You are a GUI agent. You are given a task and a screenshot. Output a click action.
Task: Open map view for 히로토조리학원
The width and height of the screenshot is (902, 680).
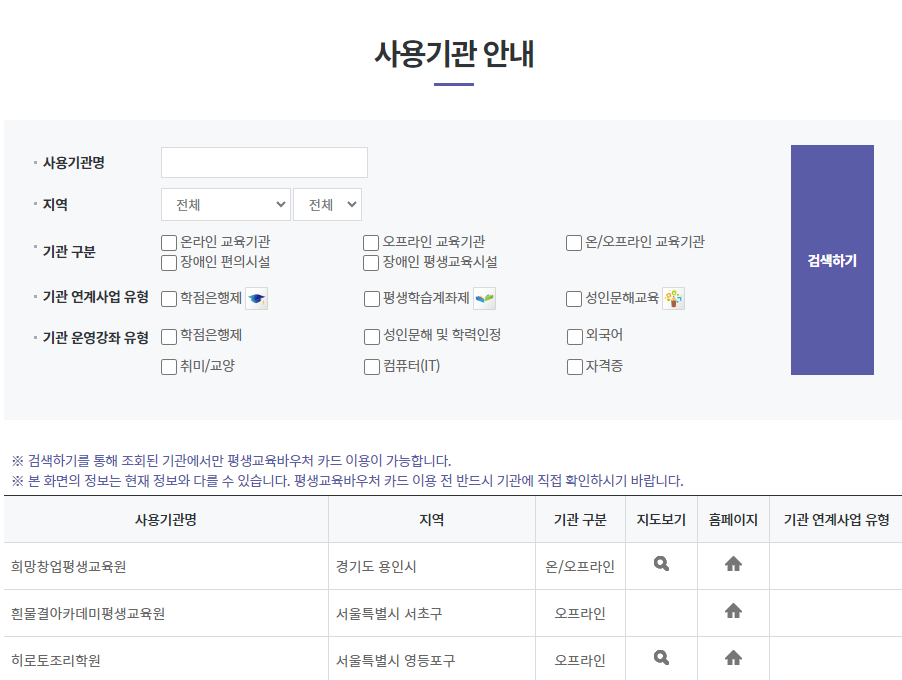click(661, 659)
